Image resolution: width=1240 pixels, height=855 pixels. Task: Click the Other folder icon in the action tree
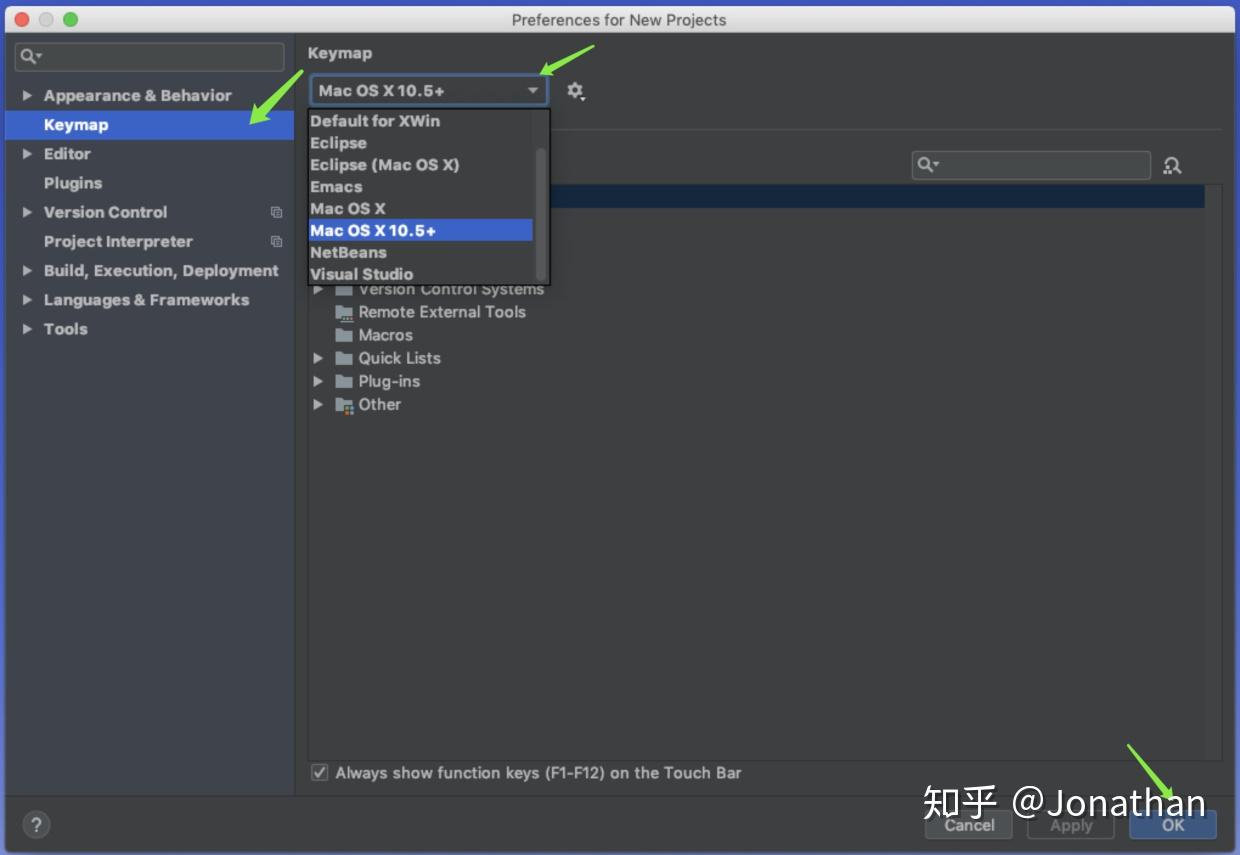(343, 405)
